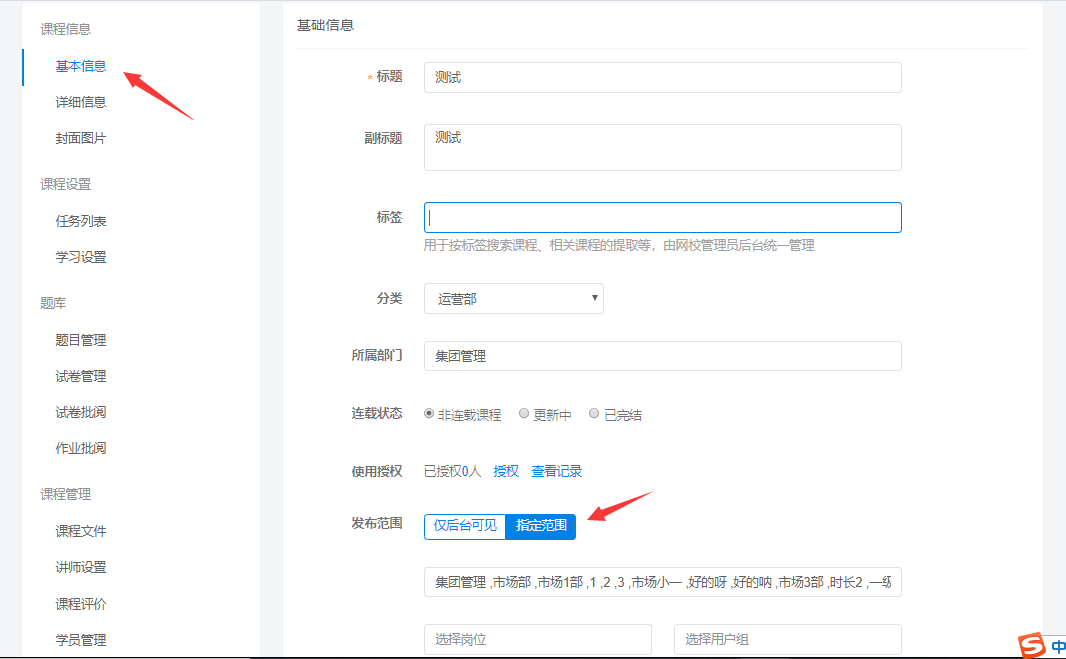Click the 查看记录 link

coord(556,471)
